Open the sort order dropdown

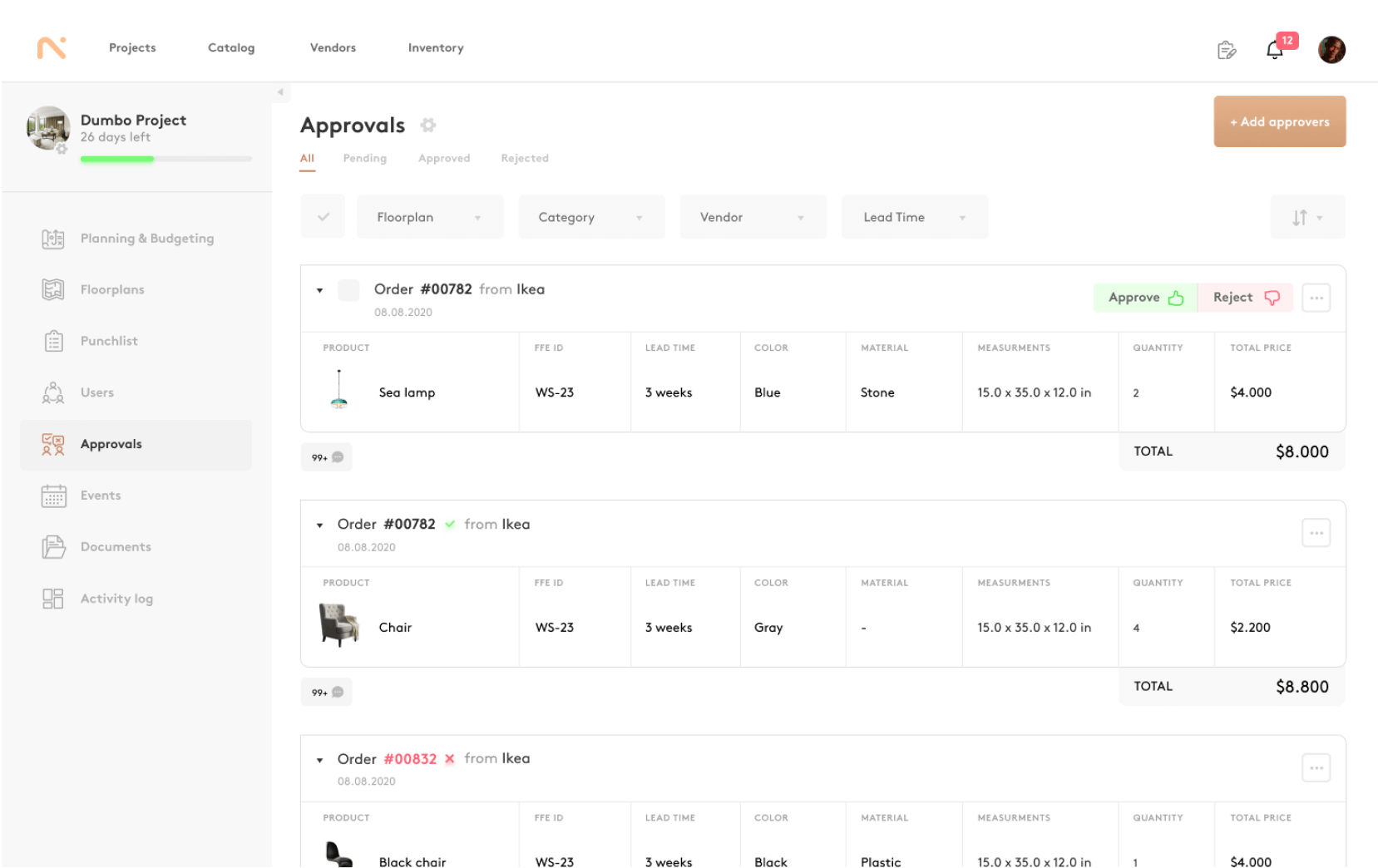[1306, 217]
